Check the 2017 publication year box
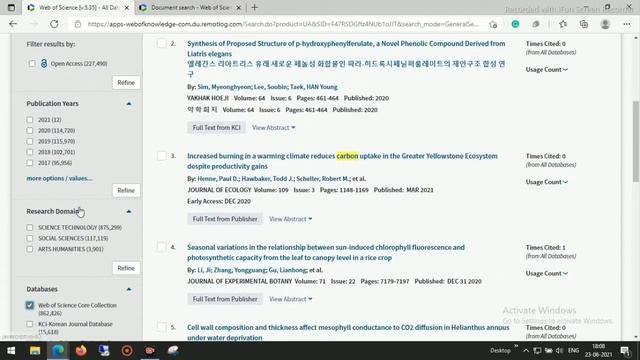This screenshot has width=640, height=360. click(30, 162)
